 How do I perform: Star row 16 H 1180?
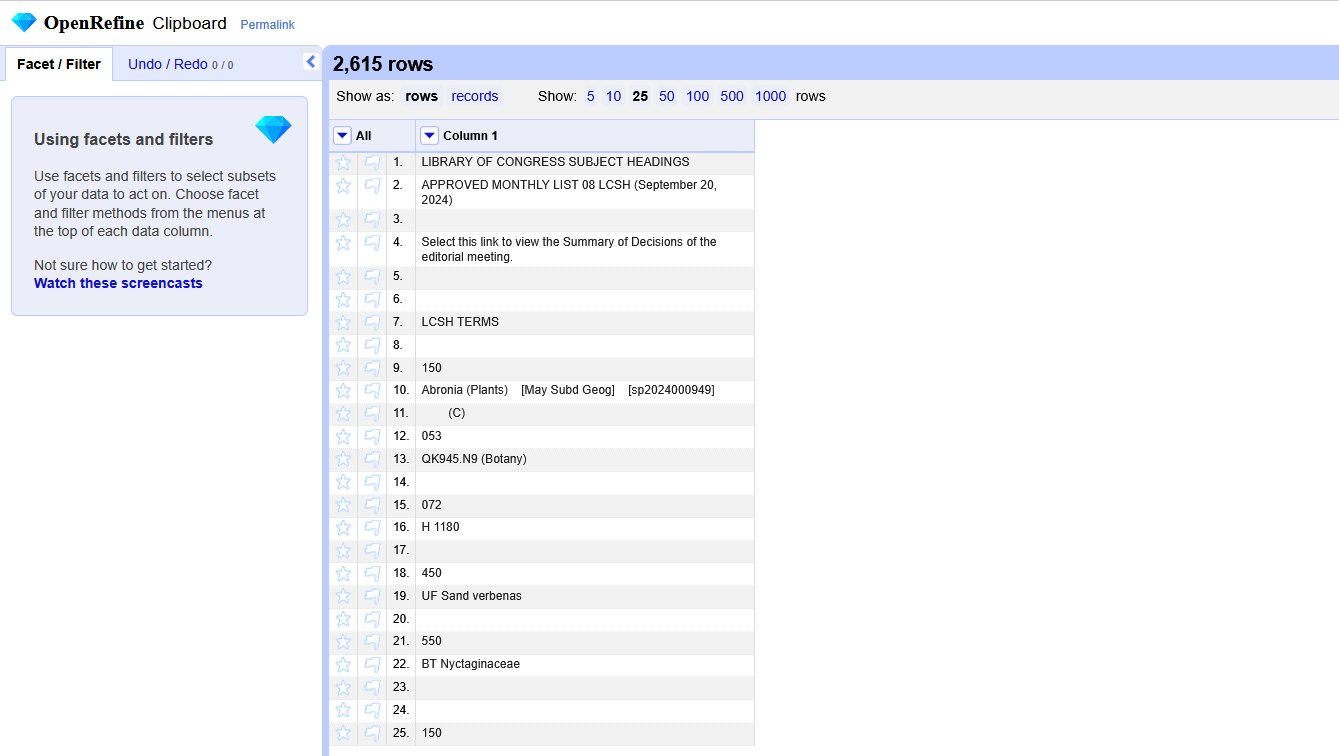point(343,527)
